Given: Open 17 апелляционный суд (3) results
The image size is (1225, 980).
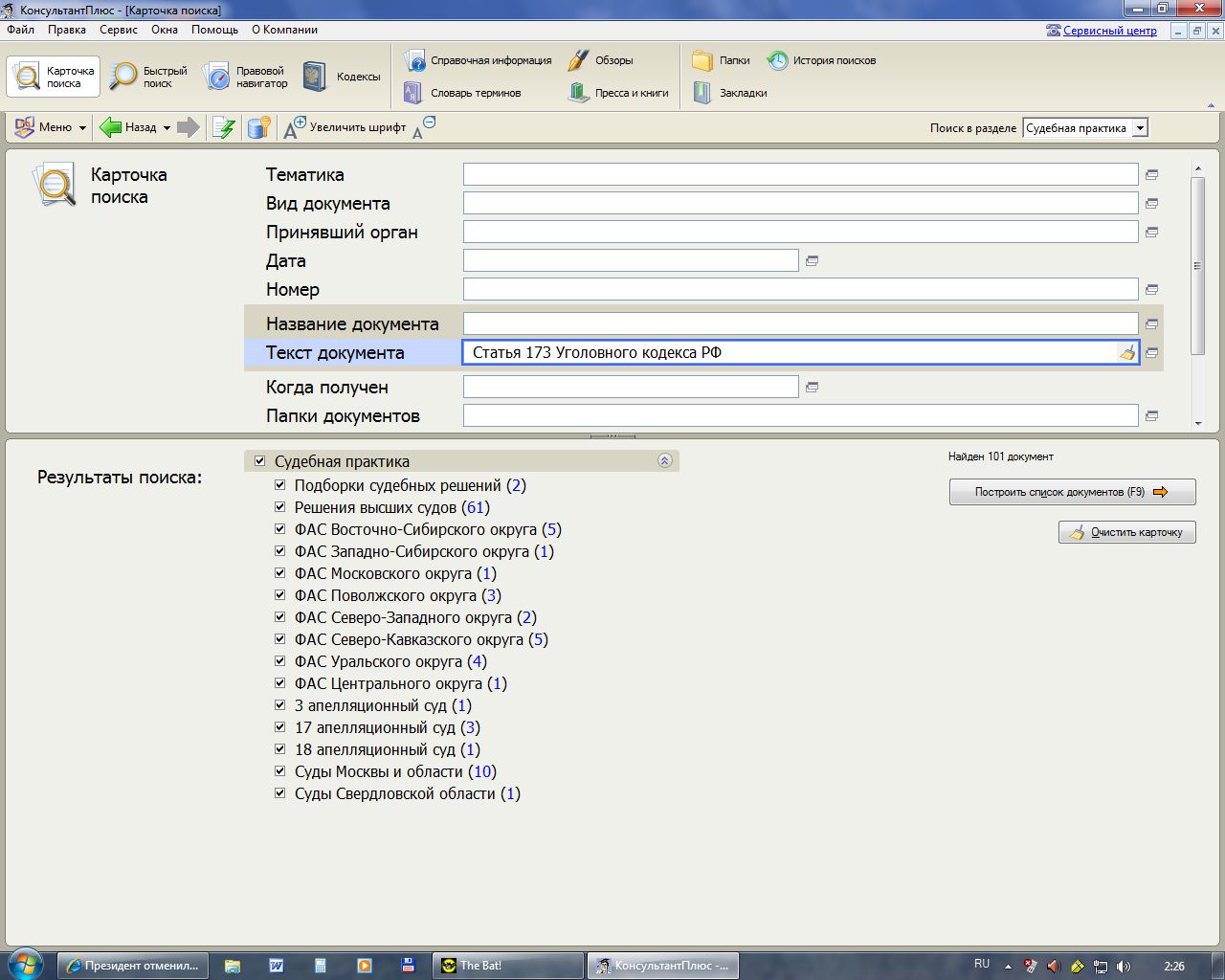Looking at the screenshot, I should [x=387, y=727].
